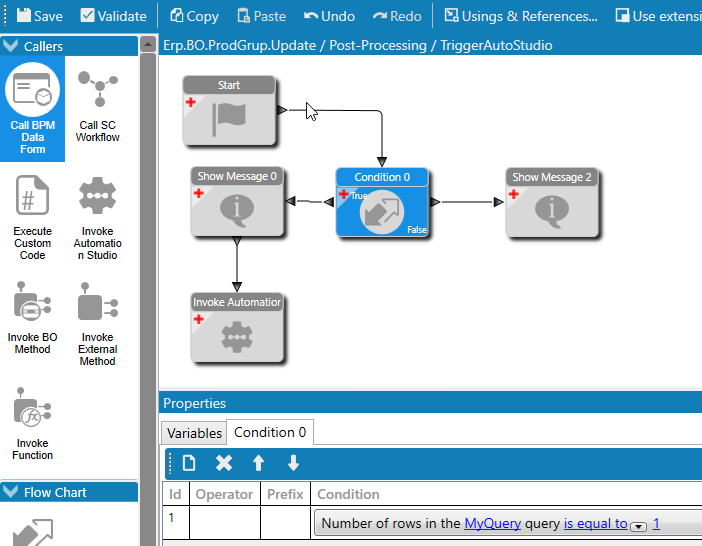Viewport: 702px width, 546px height.
Task: Click the palette vertical scrollbar track
Action: 148,299
